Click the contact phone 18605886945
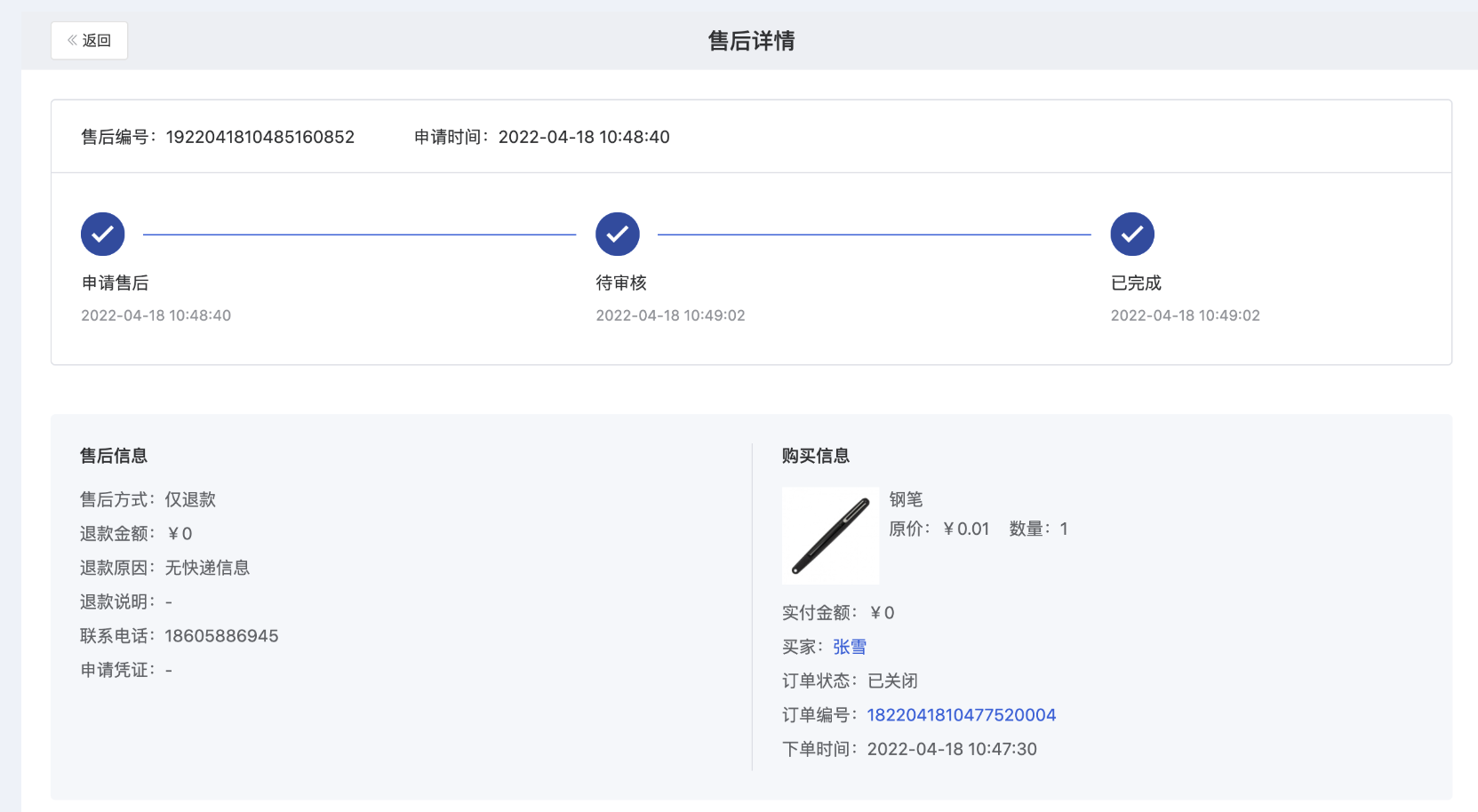The height and width of the screenshot is (812, 1478). [221, 636]
